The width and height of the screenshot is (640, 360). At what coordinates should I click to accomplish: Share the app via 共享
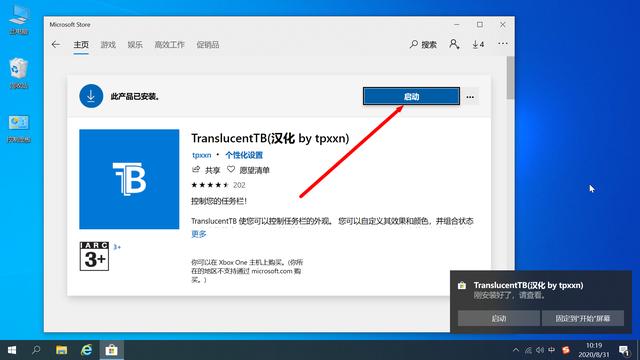tap(206, 170)
